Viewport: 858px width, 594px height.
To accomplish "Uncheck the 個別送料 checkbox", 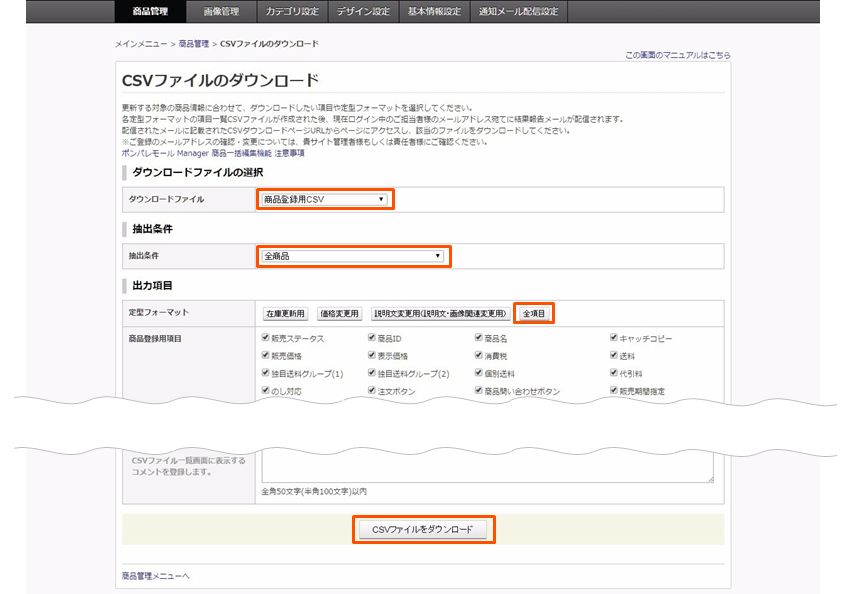I will [x=478, y=372].
